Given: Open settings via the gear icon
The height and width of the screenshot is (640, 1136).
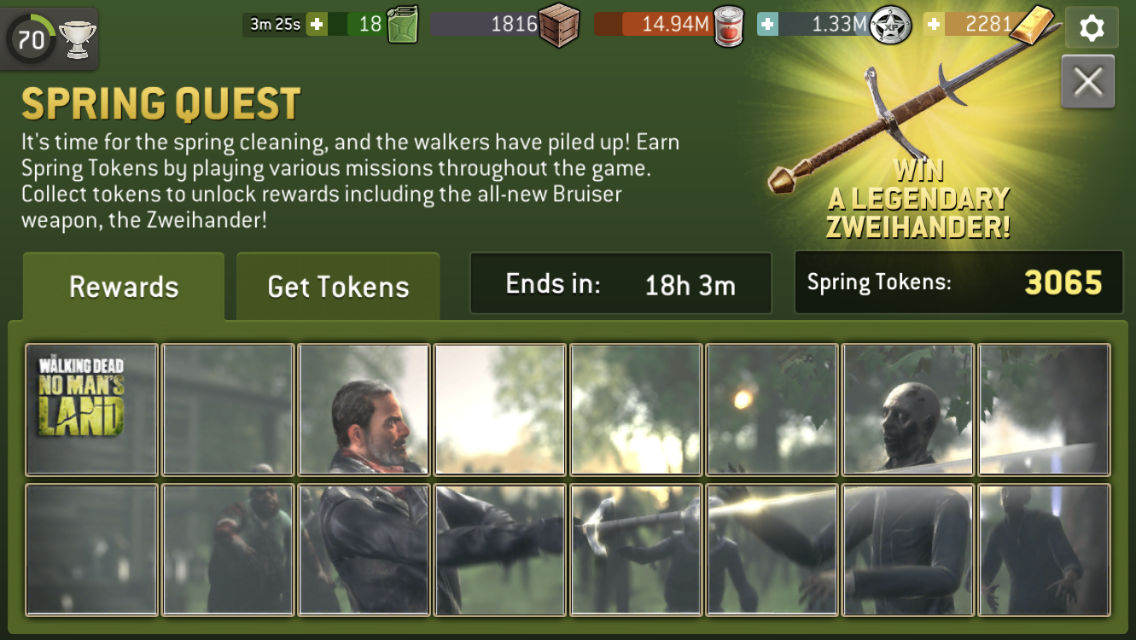Looking at the screenshot, I should click(x=1091, y=28).
